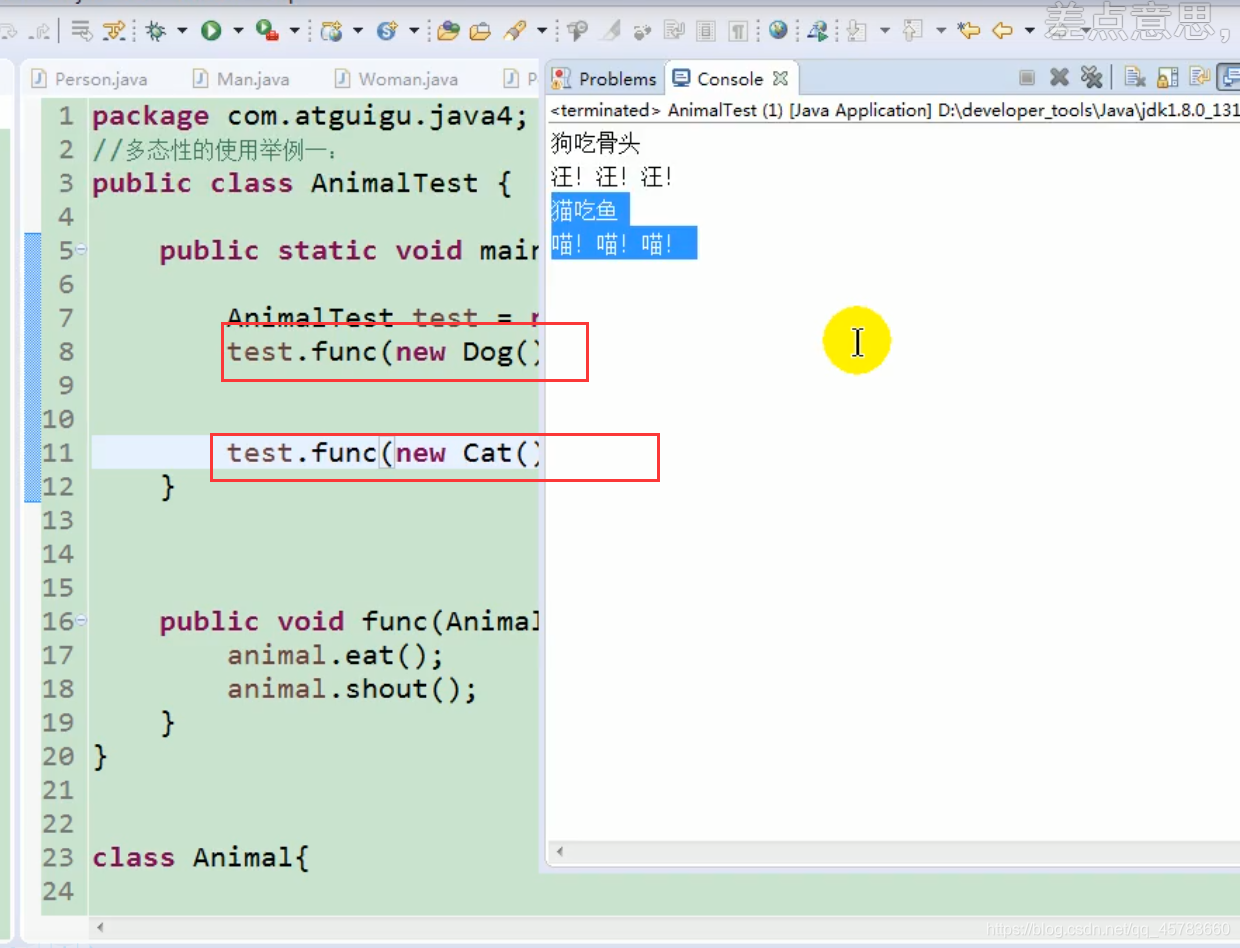Viewport: 1240px width, 948px height.
Task: Toggle Word Wrap in Console toolbar
Action: pos(1199,77)
